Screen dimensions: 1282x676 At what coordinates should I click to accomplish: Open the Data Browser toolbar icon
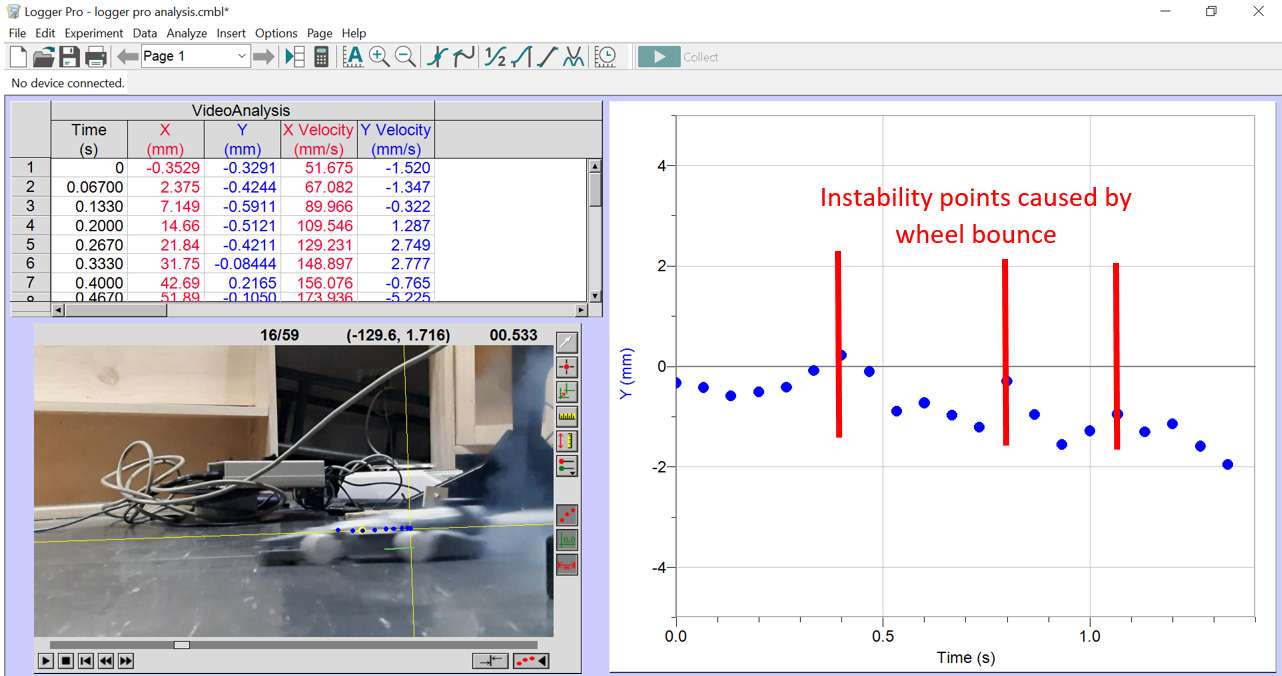295,57
